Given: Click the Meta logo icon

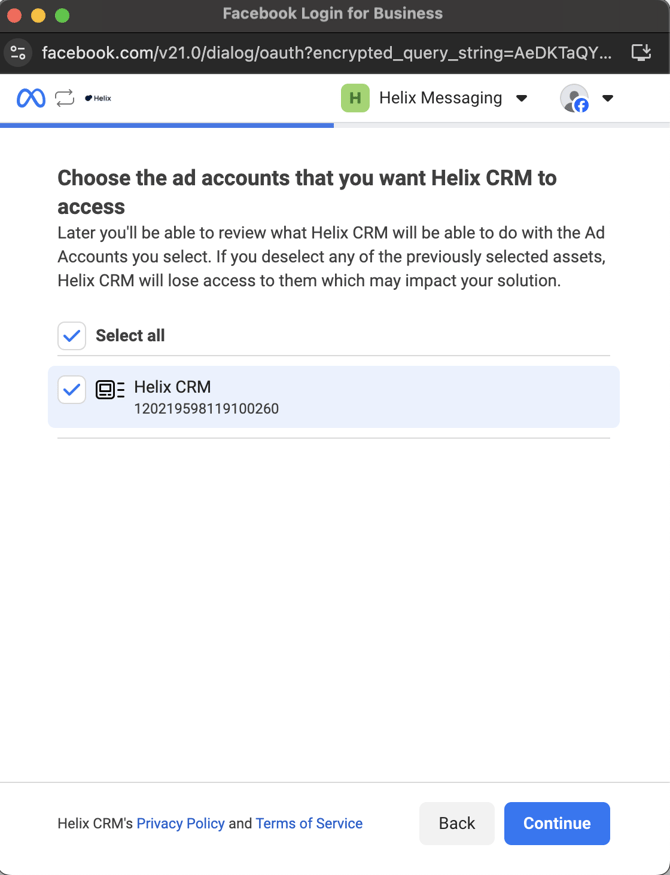Looking at the screenshot, I should tap(31, 98).
